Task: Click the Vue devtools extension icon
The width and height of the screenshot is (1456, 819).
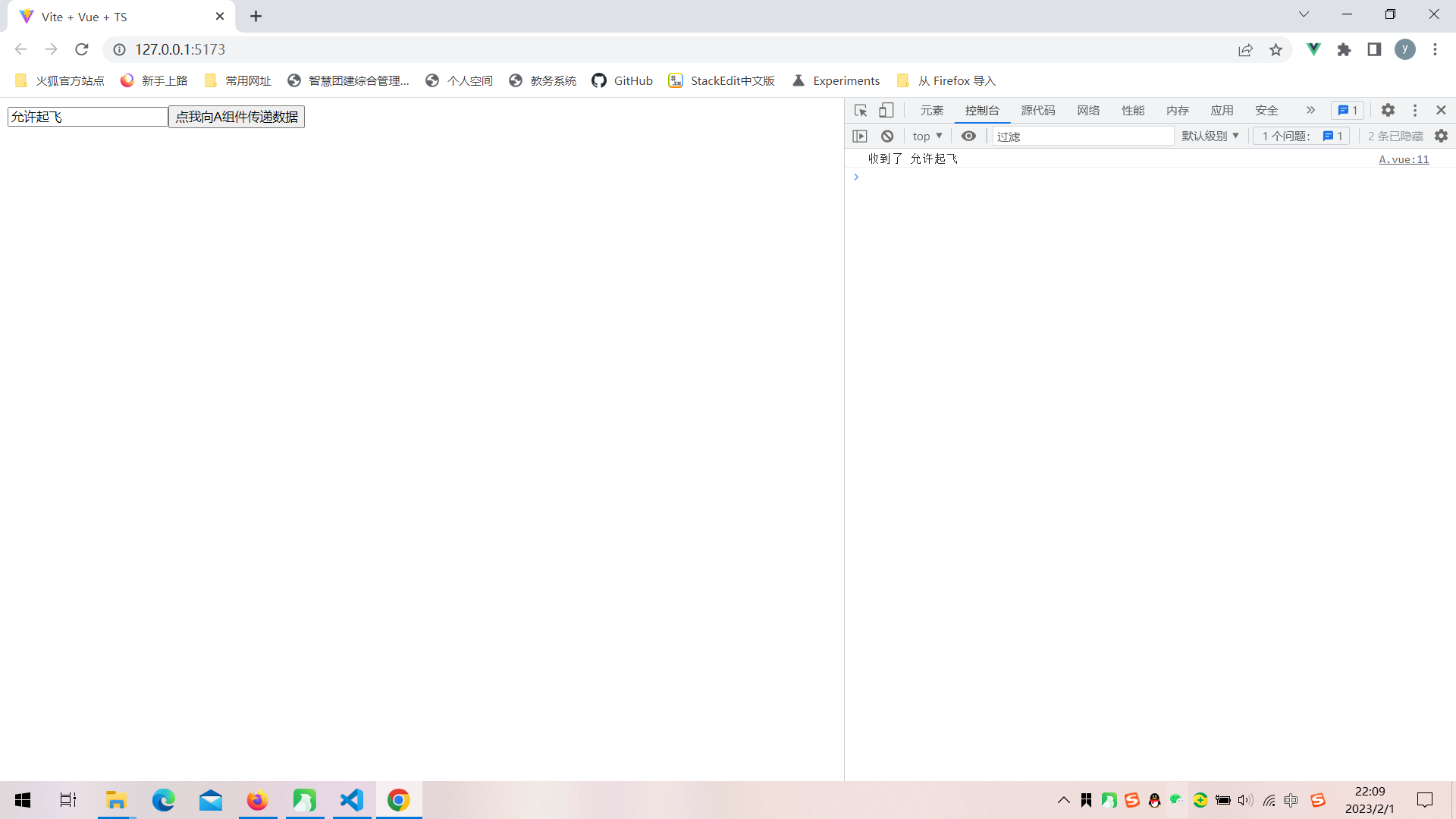Action: pyautogui.click(x=1313, y=50)
